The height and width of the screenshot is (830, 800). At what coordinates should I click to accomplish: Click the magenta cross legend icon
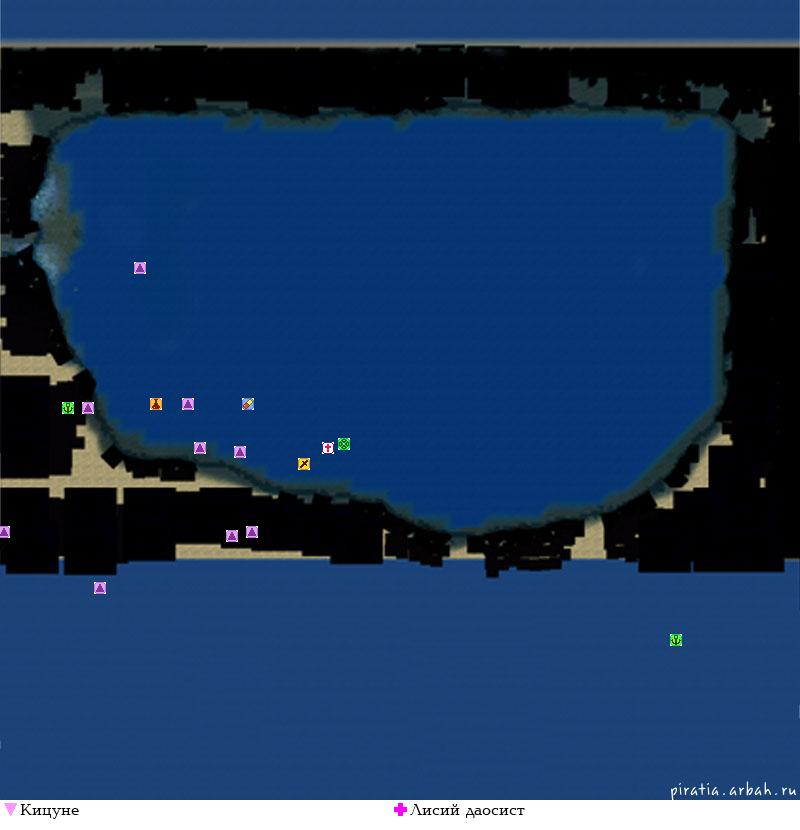point(400,809)
